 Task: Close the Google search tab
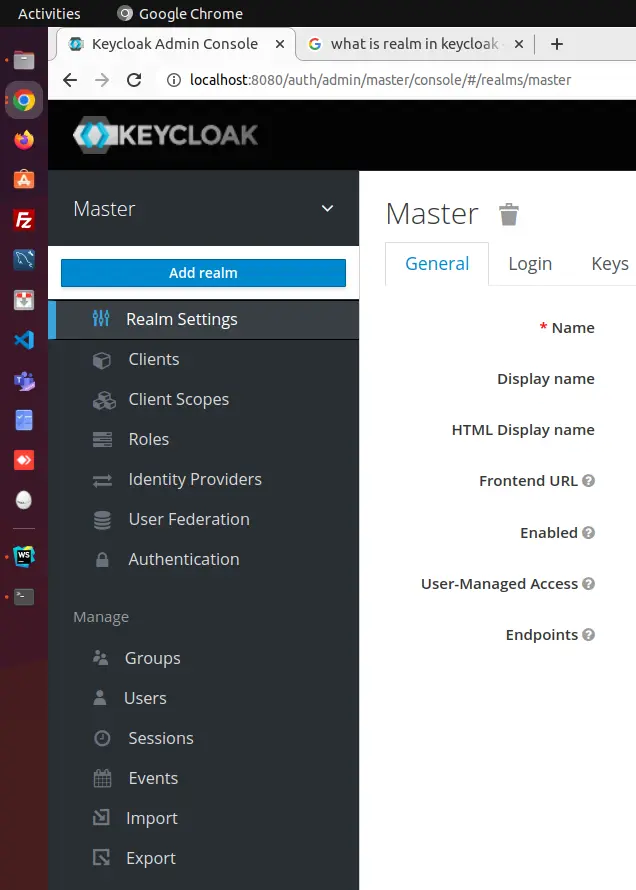[519, 44]
